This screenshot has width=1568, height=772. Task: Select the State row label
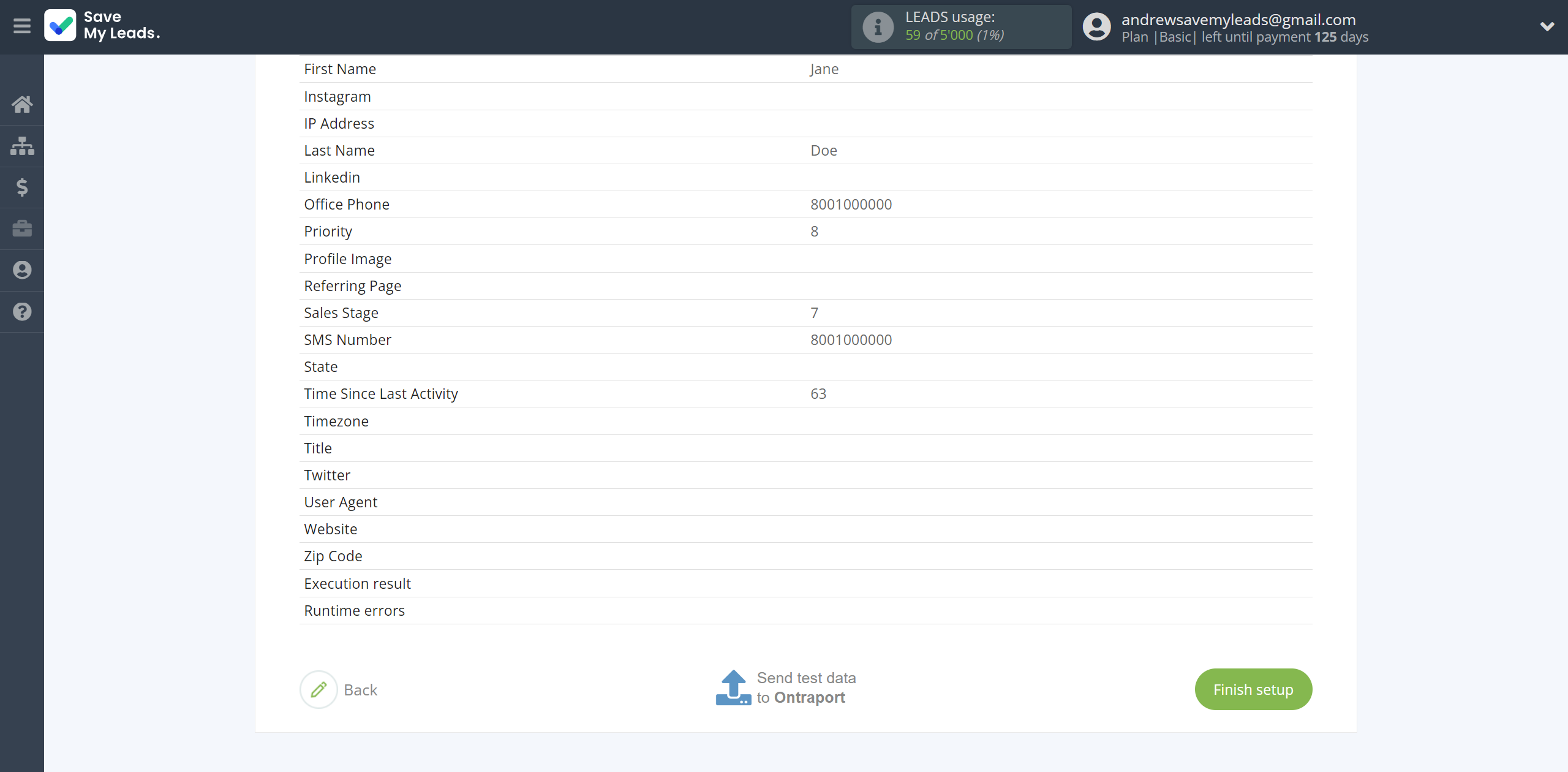click(321, 367)
